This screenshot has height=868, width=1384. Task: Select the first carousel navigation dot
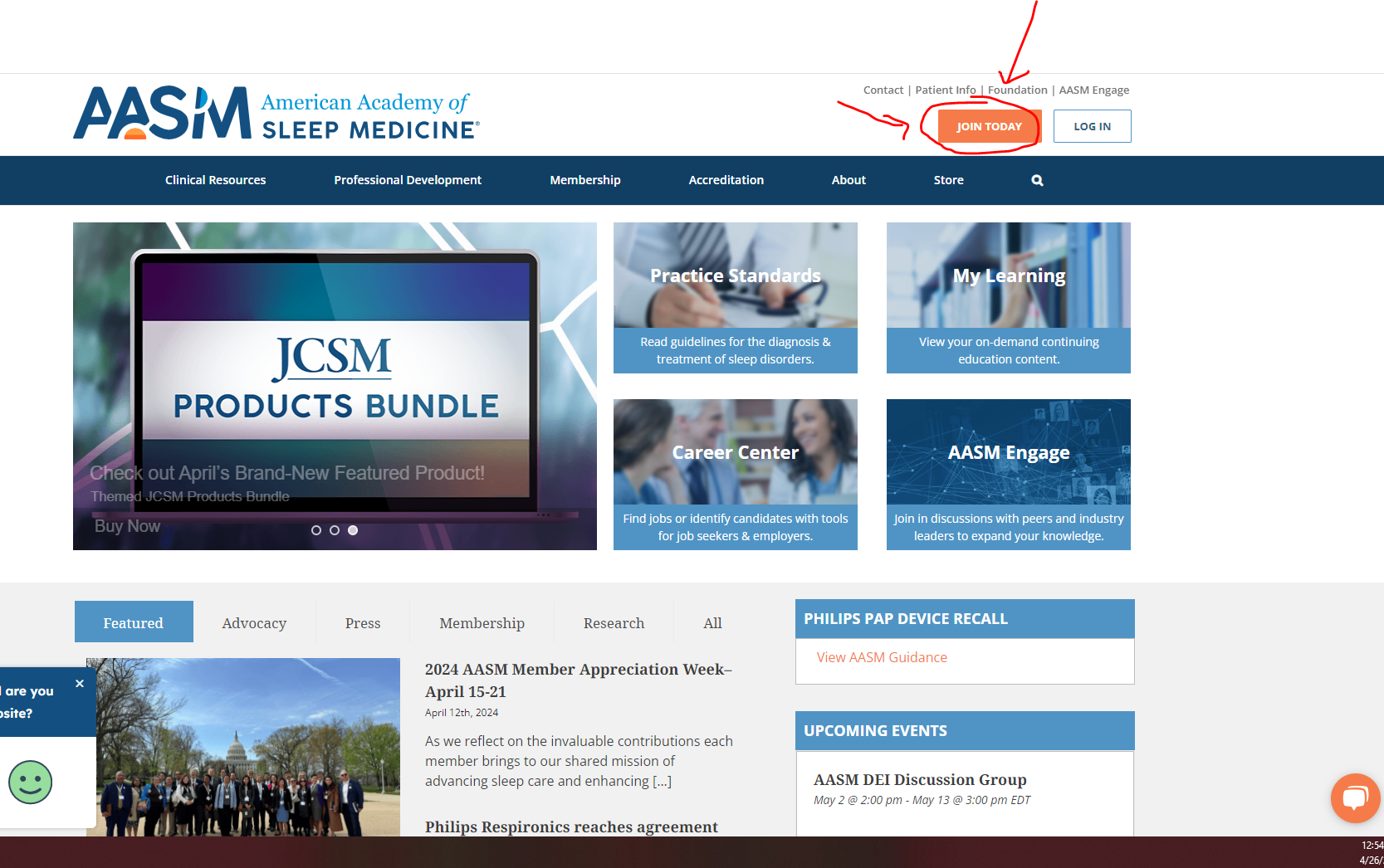316,529
